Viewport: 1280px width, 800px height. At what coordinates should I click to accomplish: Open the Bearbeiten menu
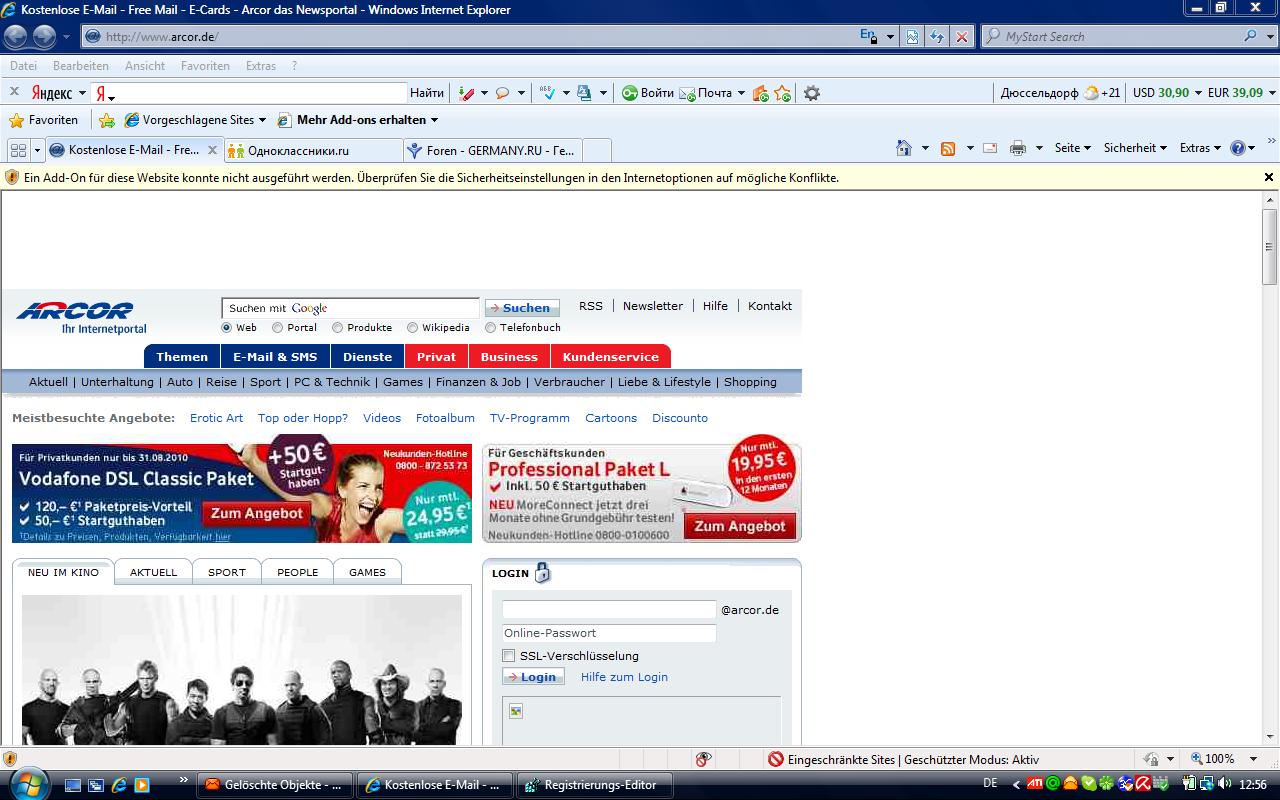(x=80, y=66)
